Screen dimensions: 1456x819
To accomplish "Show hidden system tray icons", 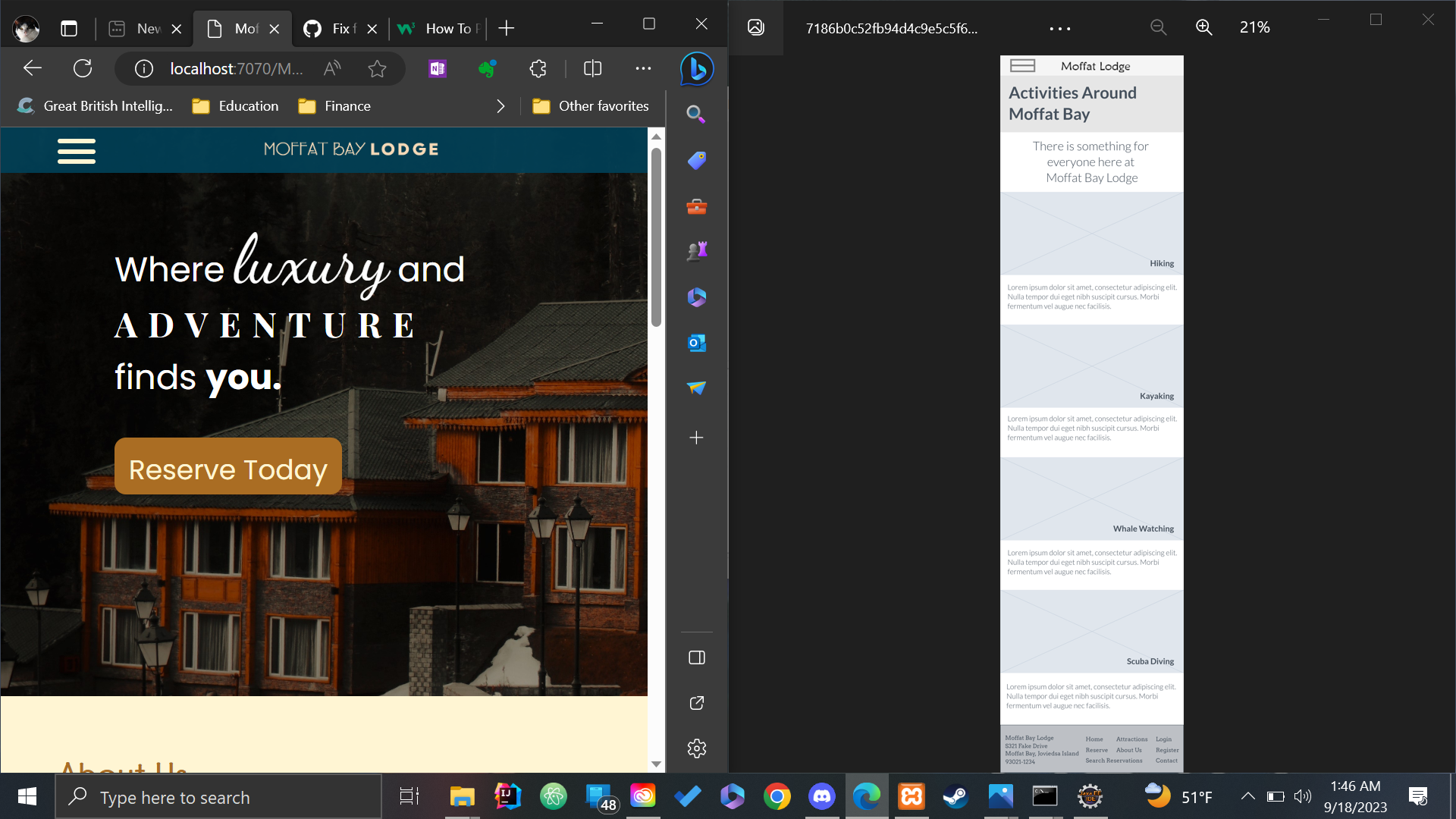I will (1247, 796).
